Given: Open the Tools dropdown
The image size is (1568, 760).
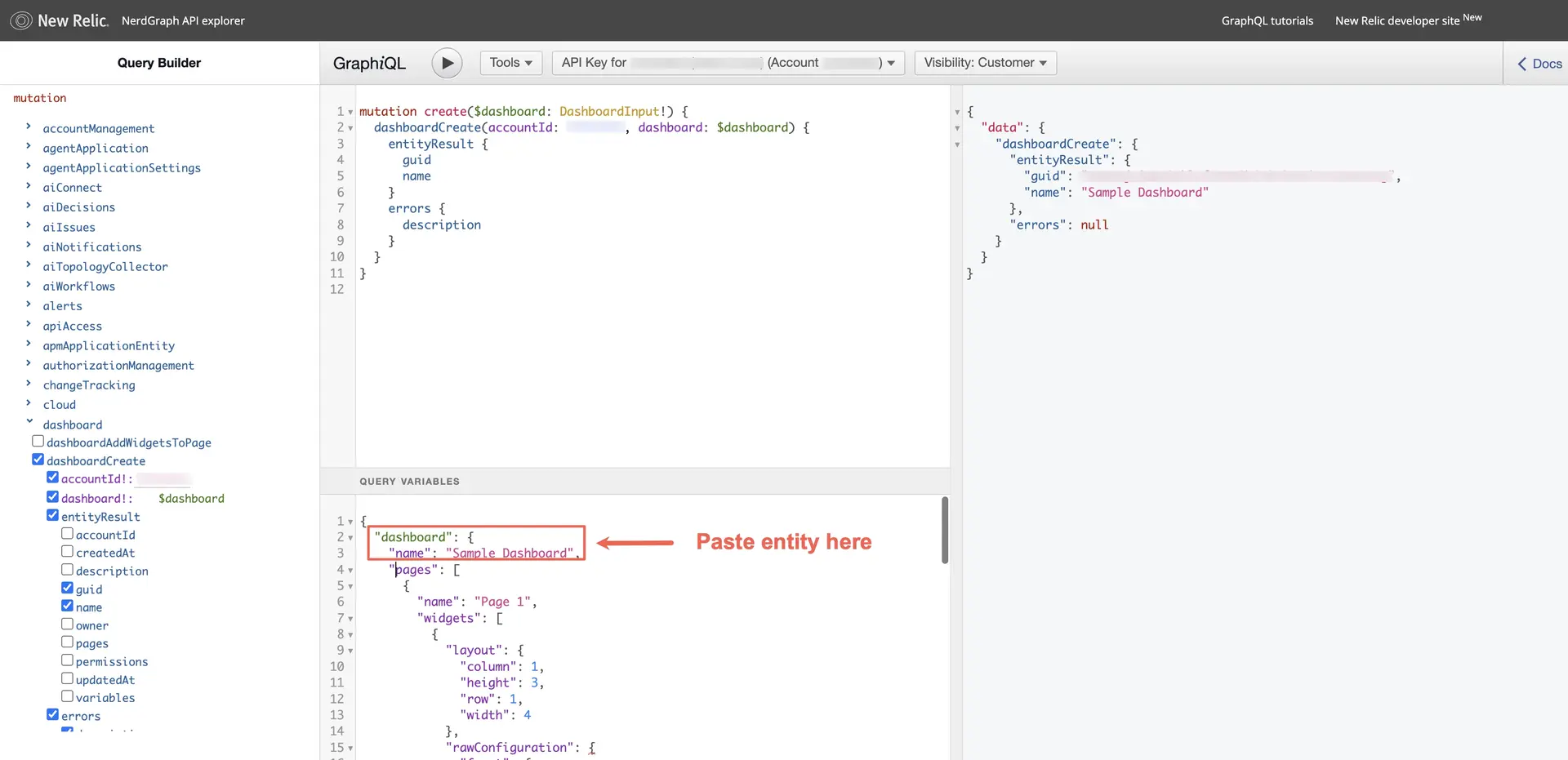Looking at the screenshot, I should [510, 63].
